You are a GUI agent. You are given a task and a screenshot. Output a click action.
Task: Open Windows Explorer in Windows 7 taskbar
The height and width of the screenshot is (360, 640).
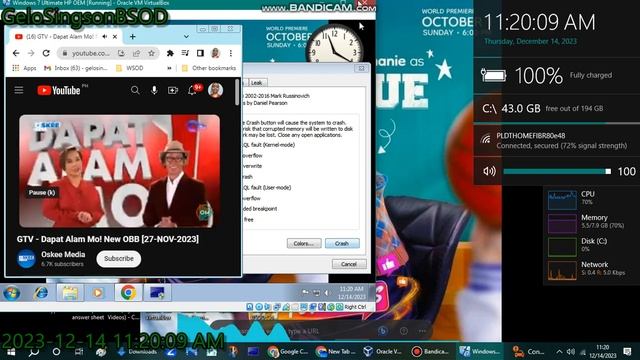pos(70,293)
